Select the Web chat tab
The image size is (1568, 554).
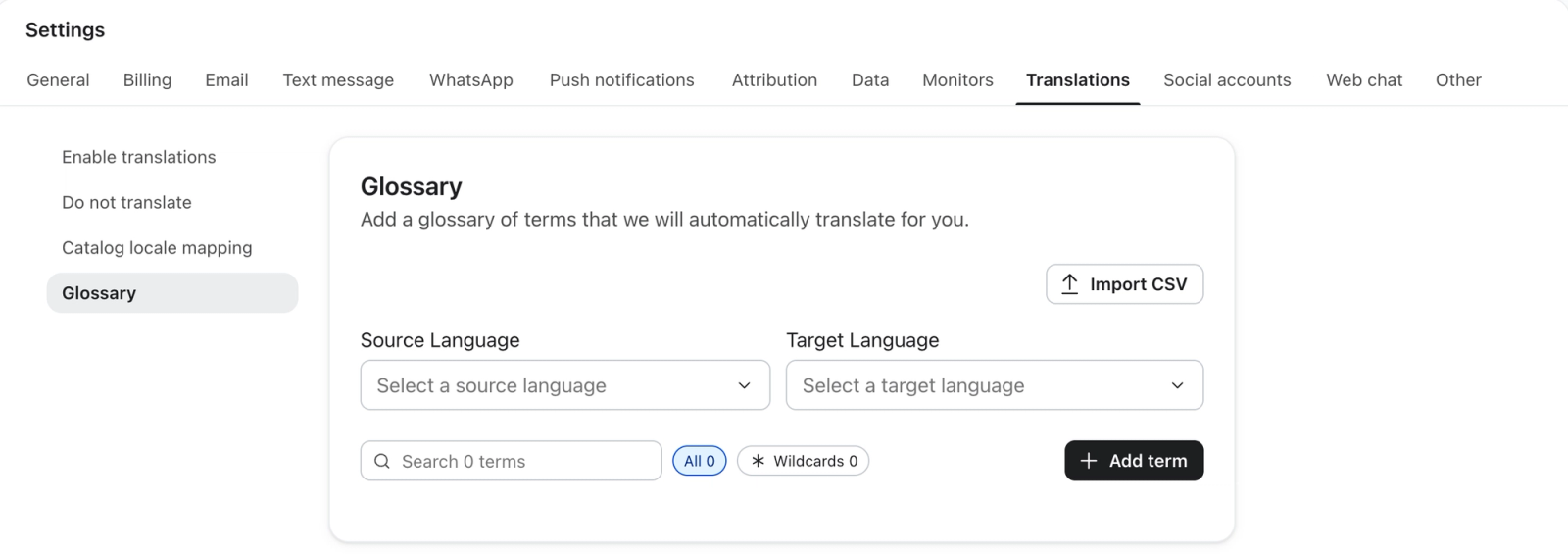[1364, 80]
